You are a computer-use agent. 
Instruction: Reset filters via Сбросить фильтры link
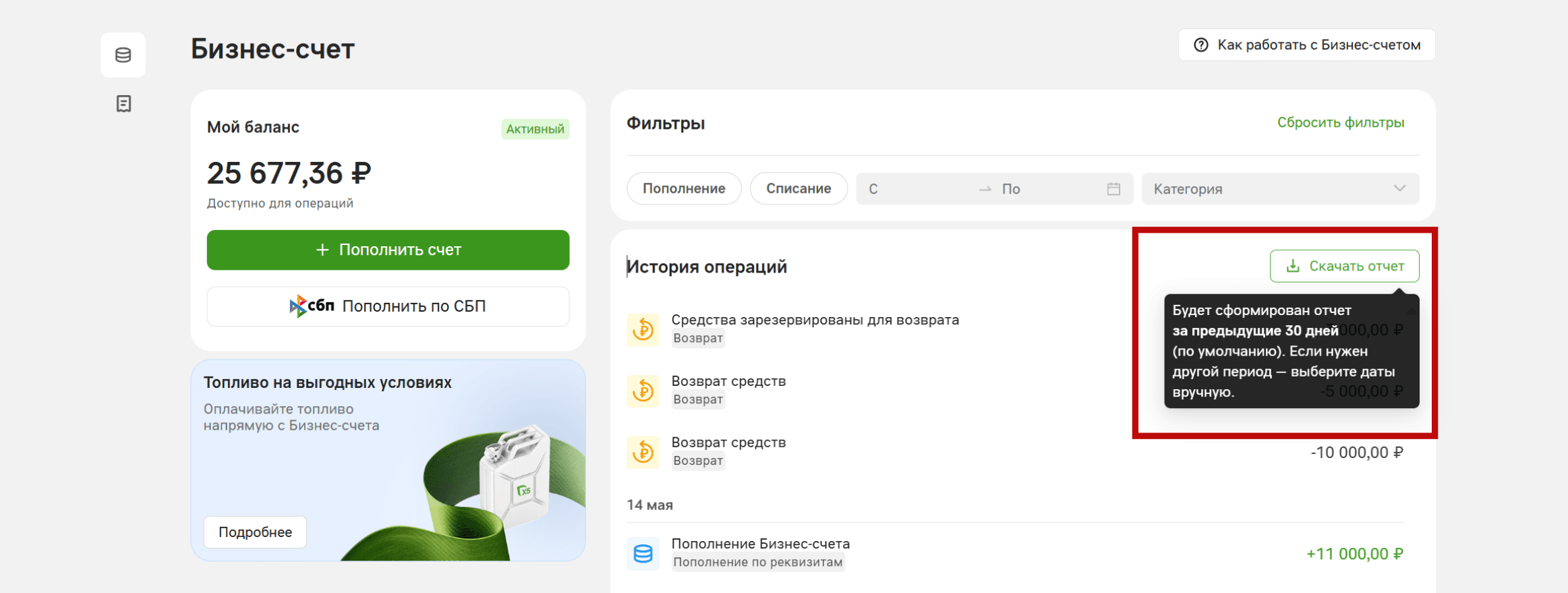(1341, 123)
